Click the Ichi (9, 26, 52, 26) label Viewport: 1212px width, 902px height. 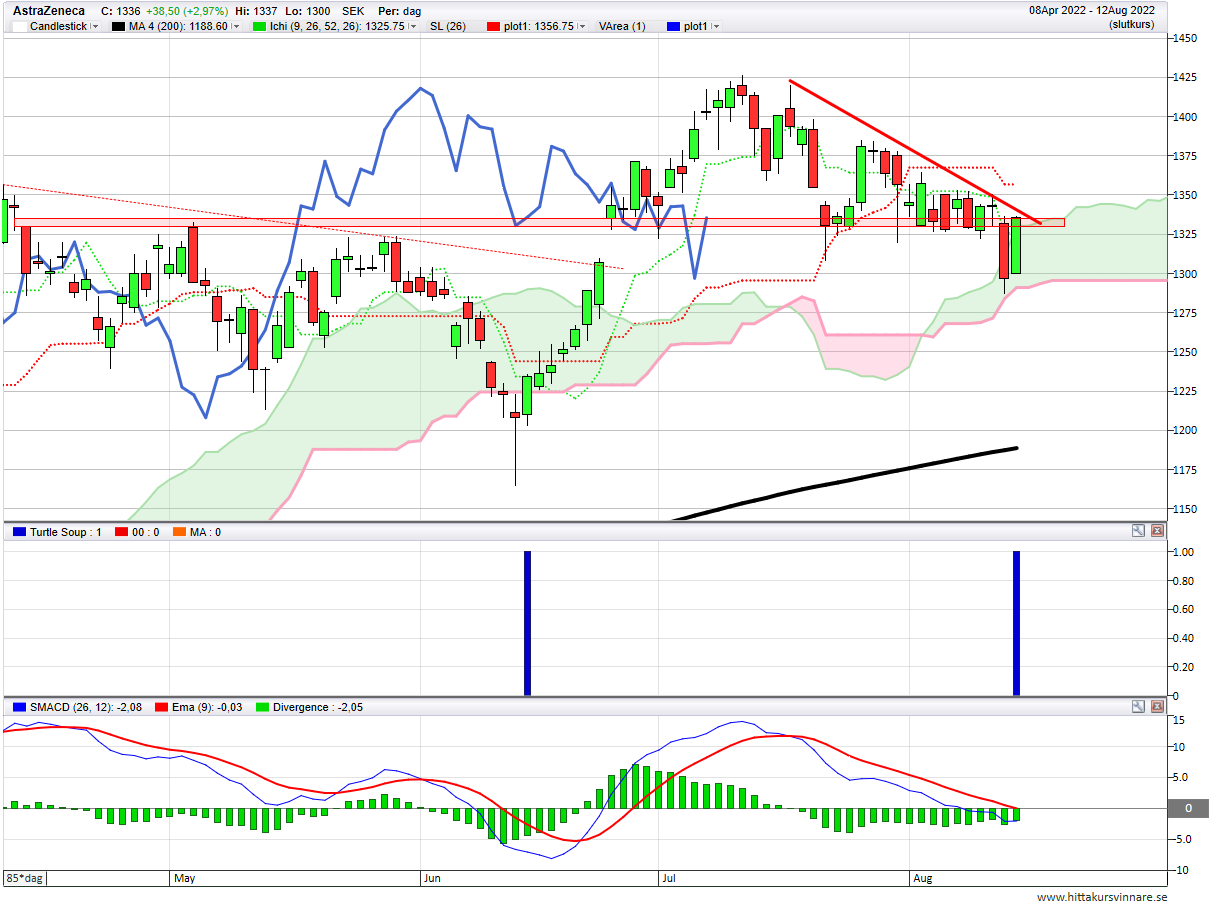tap(337, 27)
